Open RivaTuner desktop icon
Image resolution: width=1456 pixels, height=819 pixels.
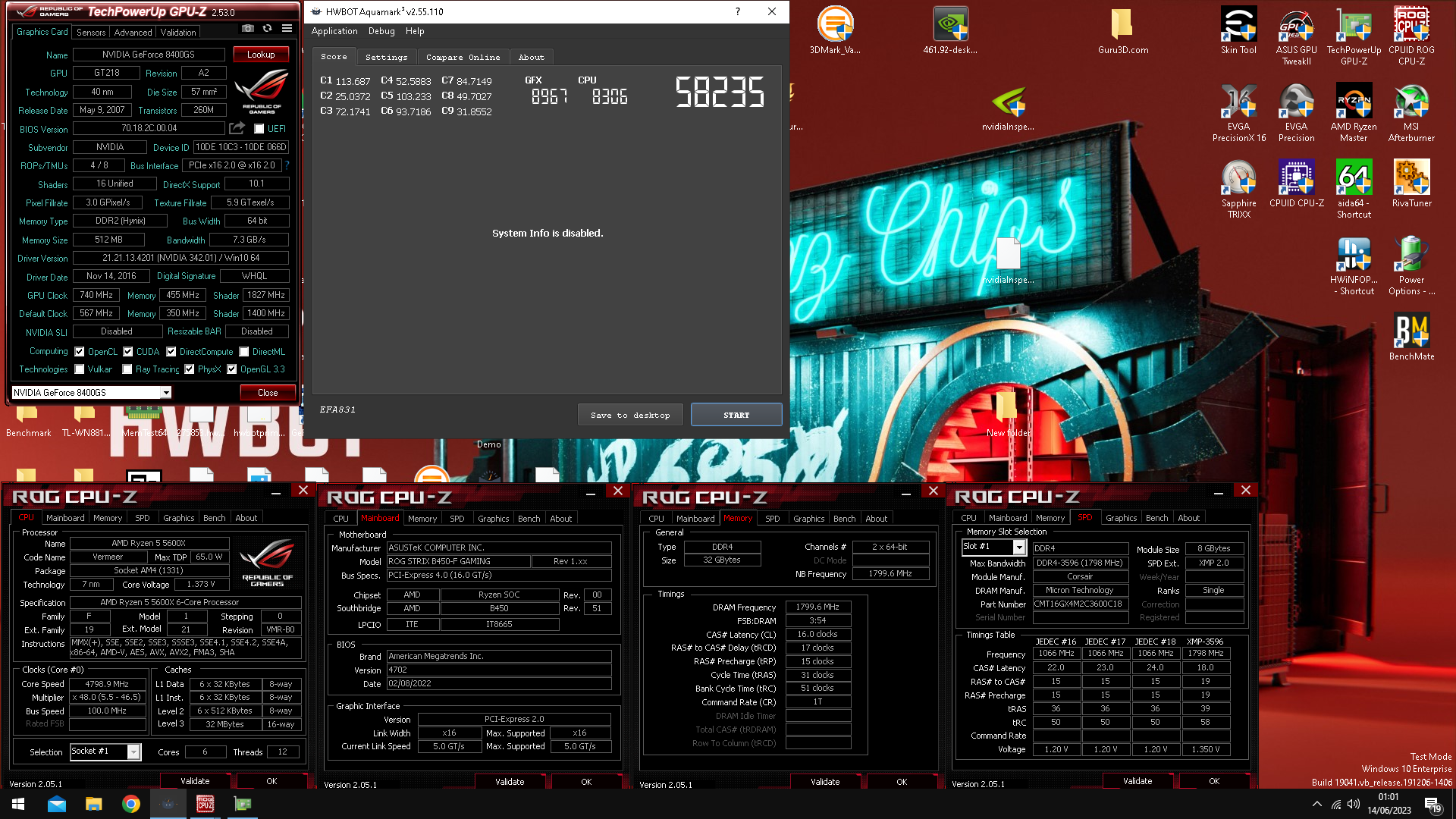tap(1411, 184)
